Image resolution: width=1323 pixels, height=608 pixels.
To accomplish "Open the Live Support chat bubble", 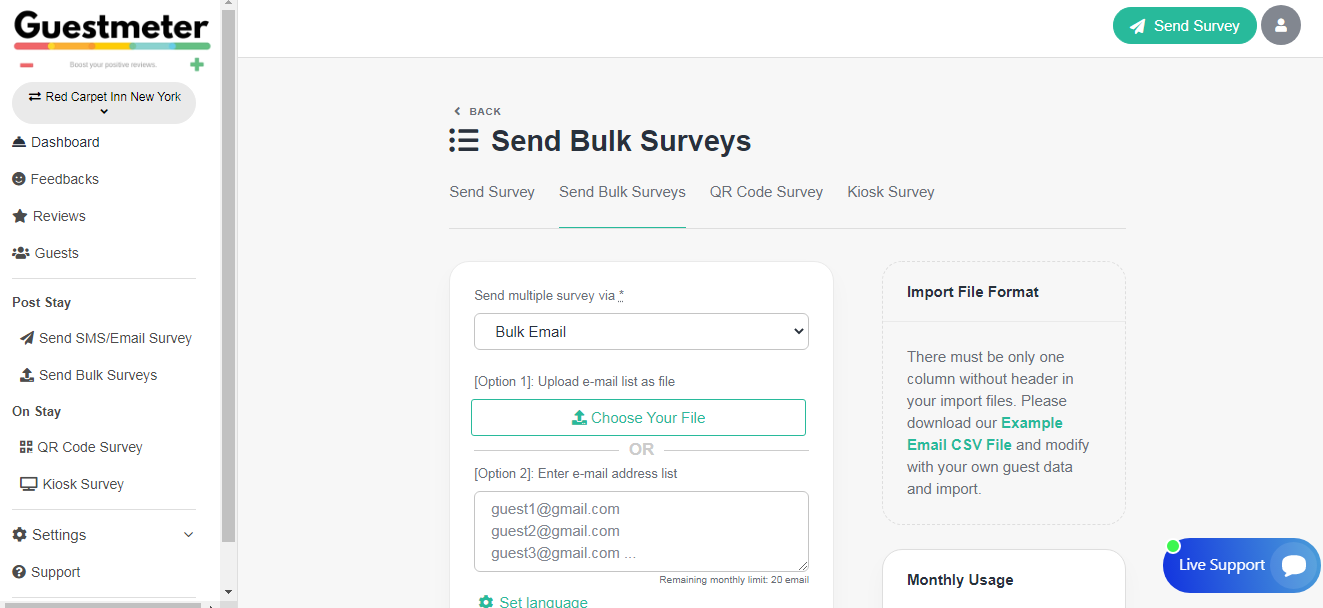I will point(1293,565).
